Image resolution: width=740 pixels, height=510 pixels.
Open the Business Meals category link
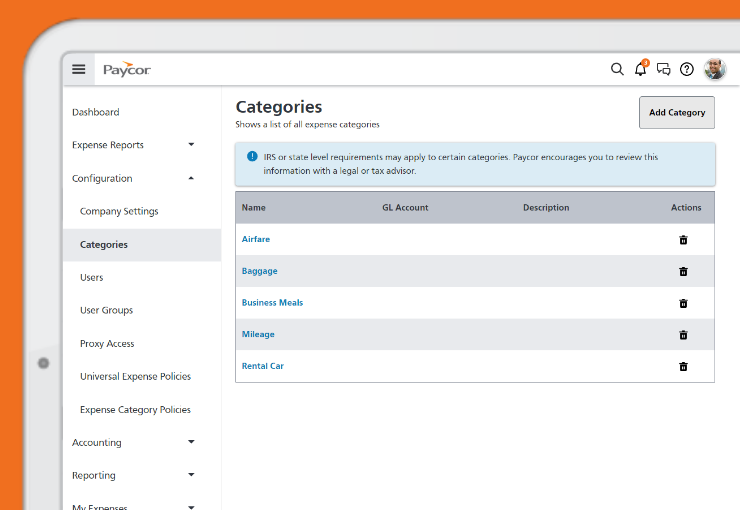(x=272, y=302)
